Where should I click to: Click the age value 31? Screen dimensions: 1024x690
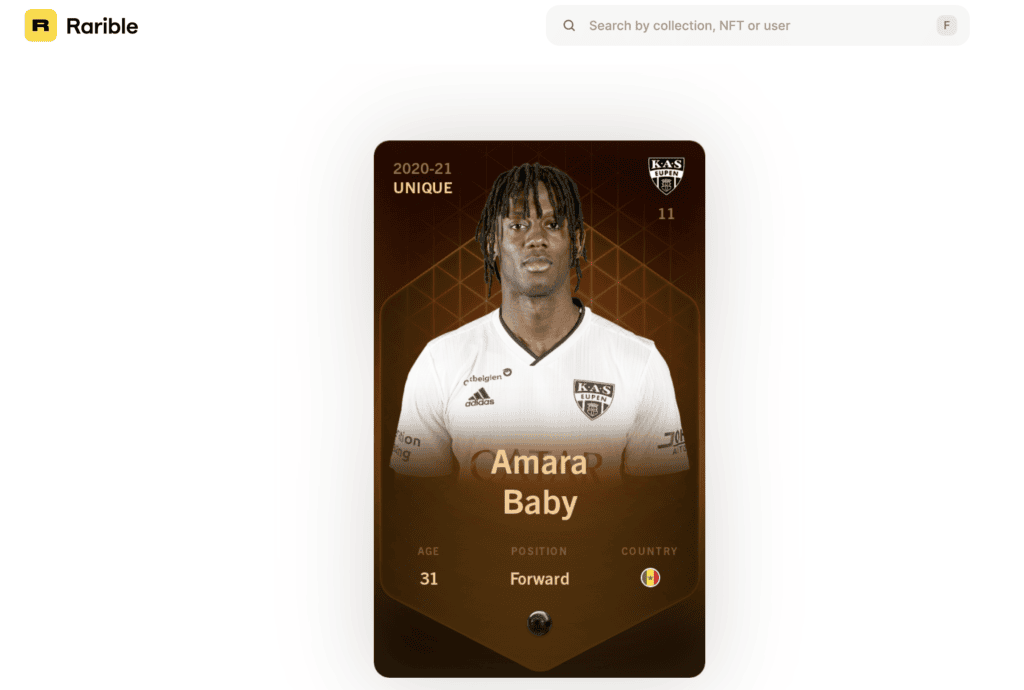pos(428,578)
